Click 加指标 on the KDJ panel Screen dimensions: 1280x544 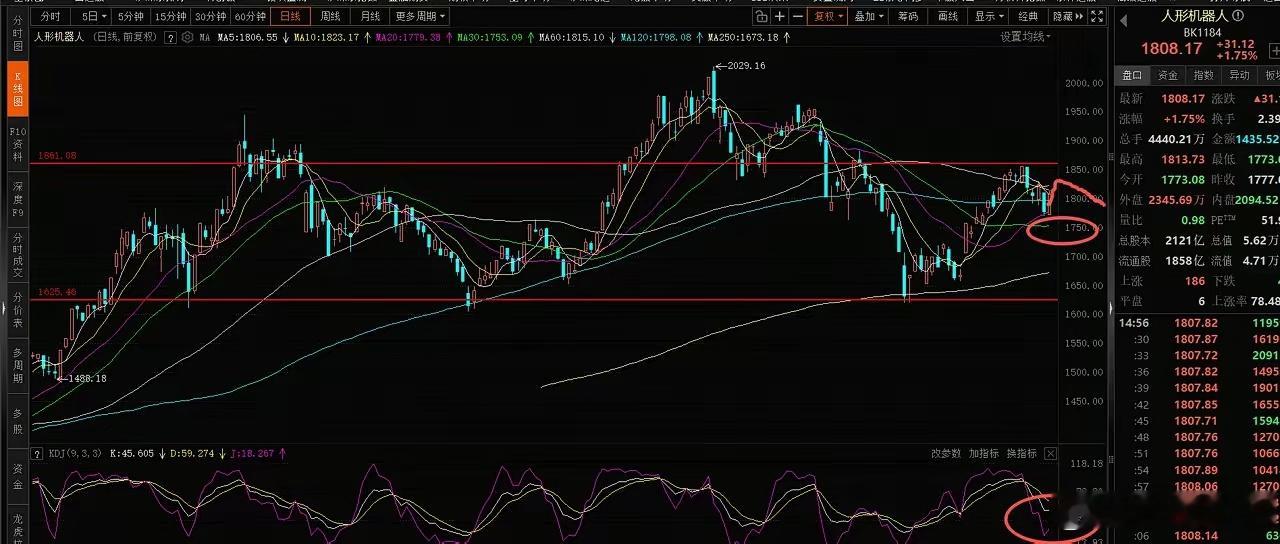(984, 453)
